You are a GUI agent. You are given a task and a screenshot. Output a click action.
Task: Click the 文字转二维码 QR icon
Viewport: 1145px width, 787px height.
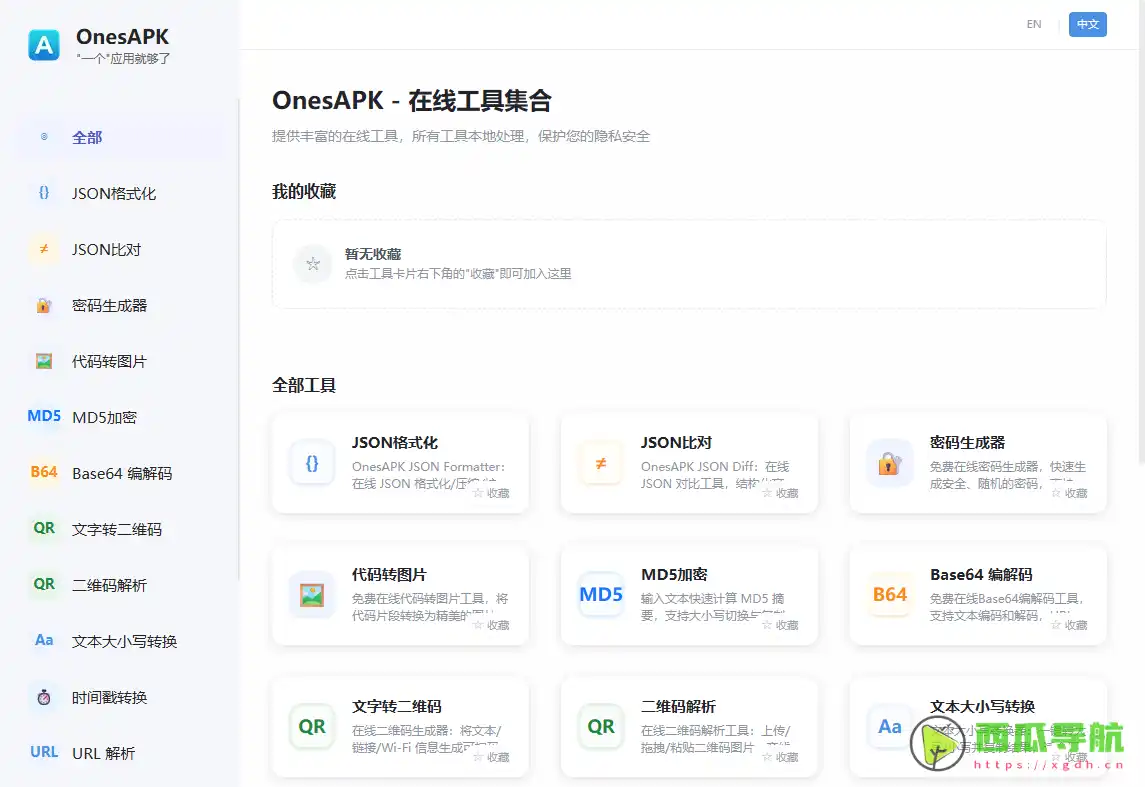(43, 529)
